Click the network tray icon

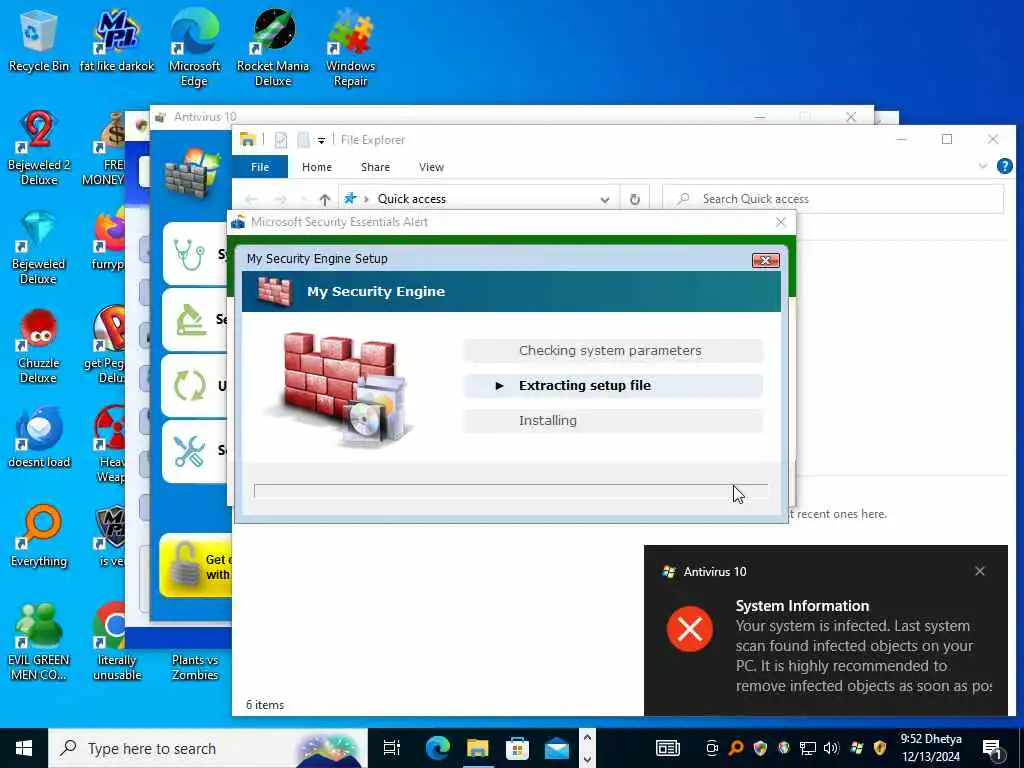pos(808,748)
